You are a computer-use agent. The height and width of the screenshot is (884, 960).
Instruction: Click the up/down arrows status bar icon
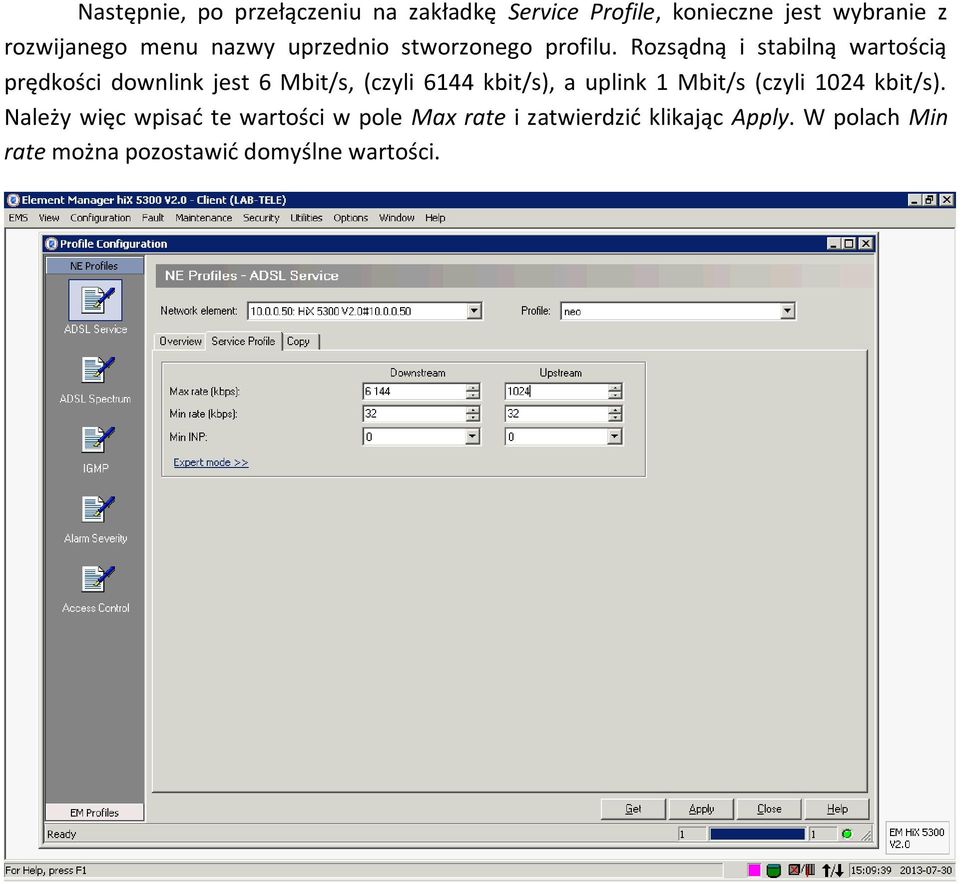833,870
